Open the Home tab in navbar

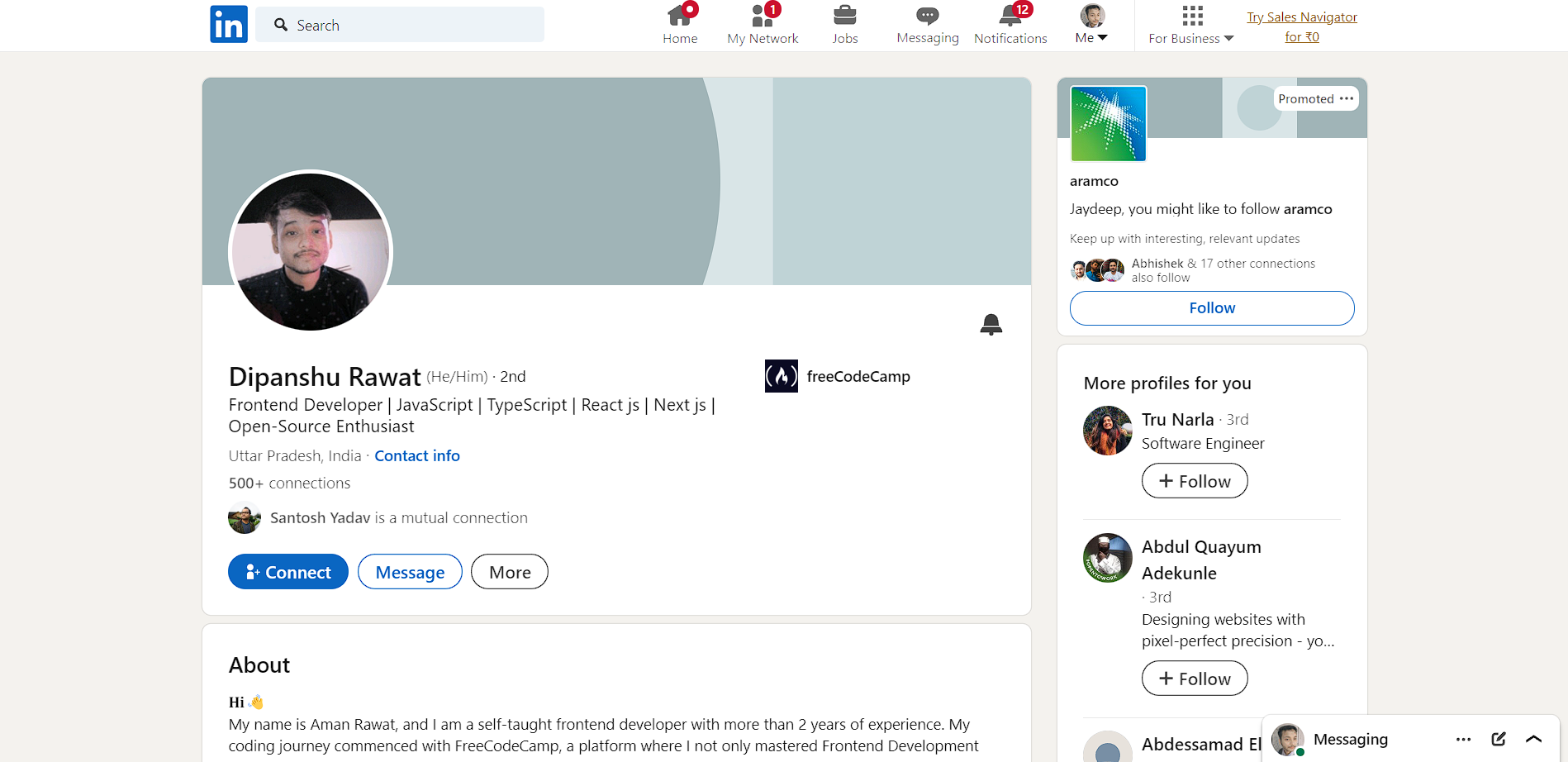click(680, 24)
